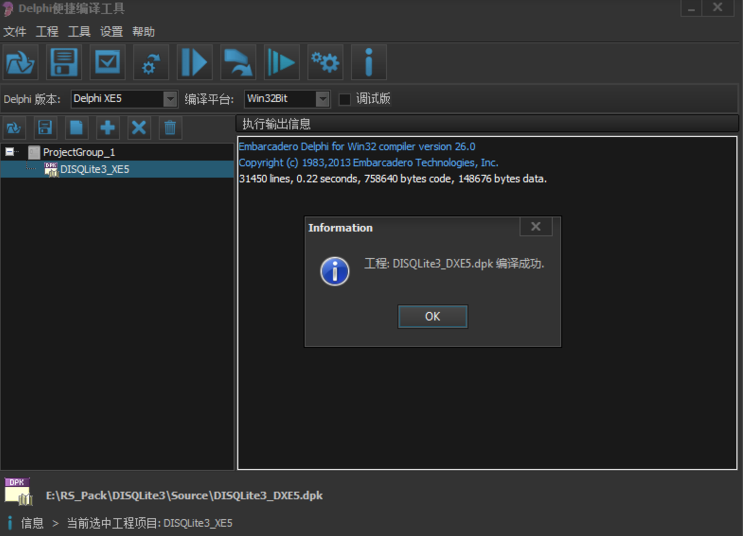
Task: Open the 工具 menu
Action: (x=79, y=32)
